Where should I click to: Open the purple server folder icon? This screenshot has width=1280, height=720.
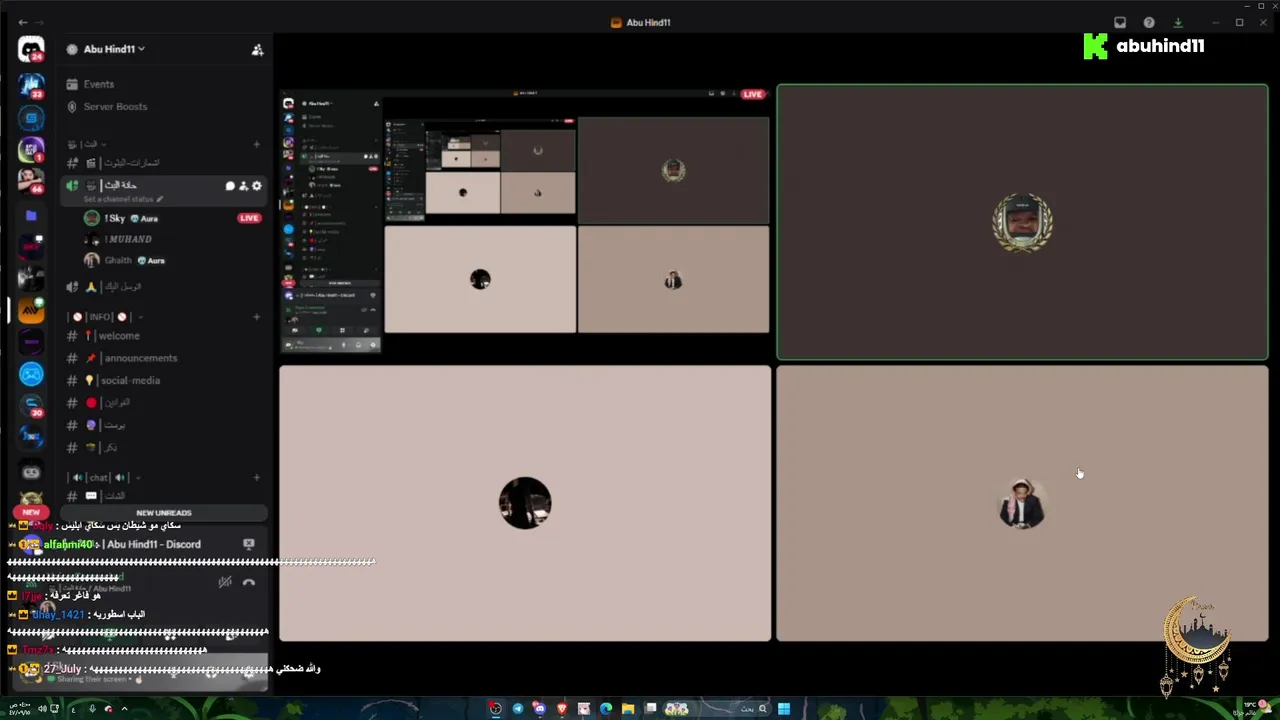click(31, 215)
